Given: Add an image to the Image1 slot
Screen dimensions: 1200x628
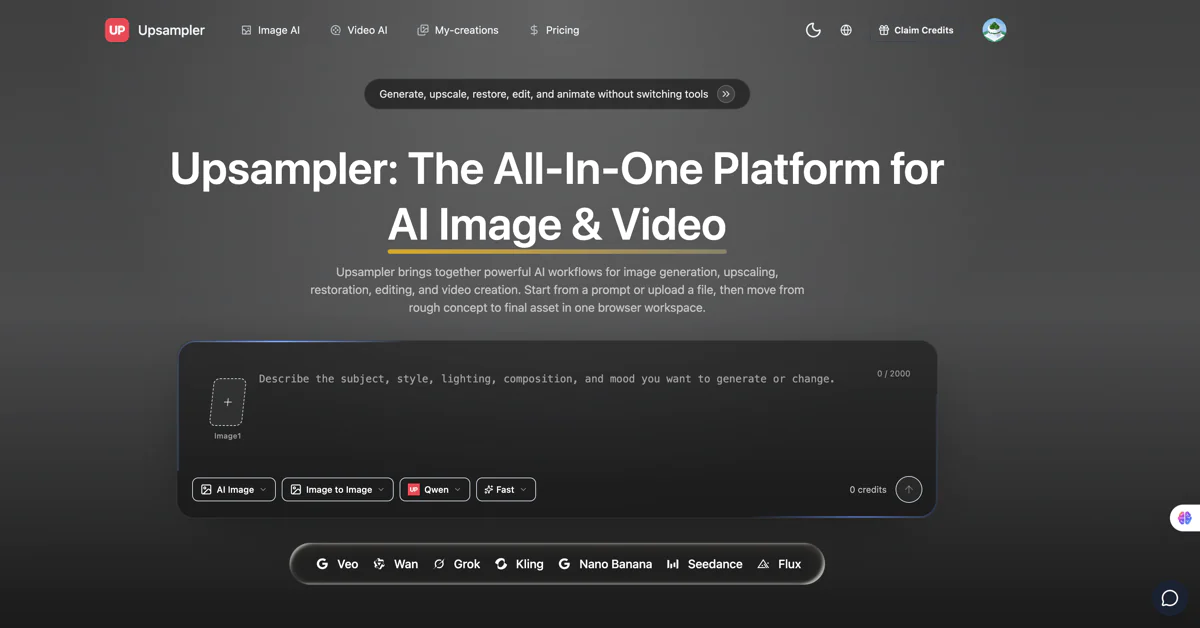Looking at the screenshot, I should (x=227, y=402).
